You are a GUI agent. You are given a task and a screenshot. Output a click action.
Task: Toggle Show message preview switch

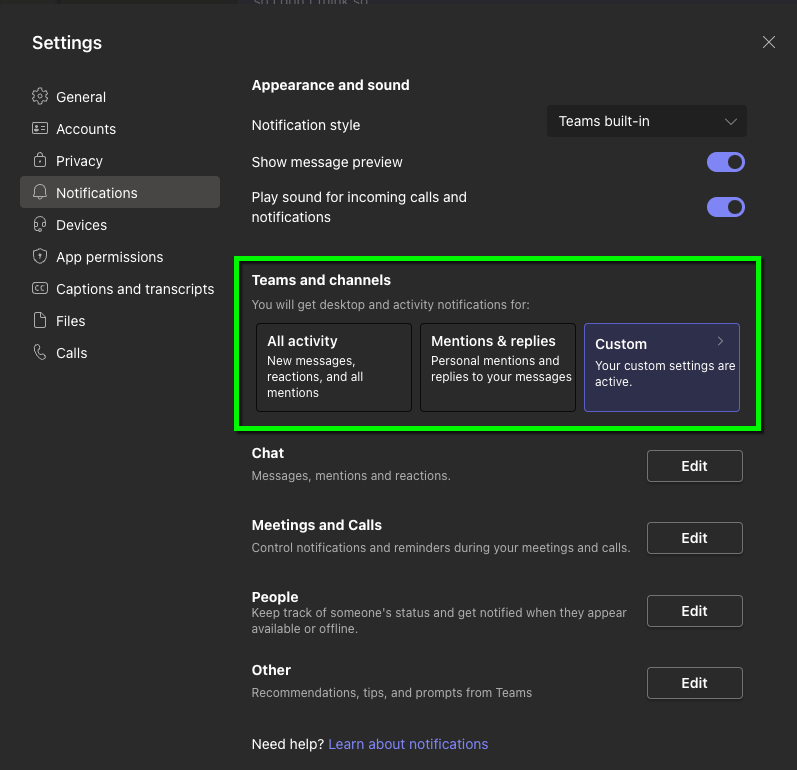tap(725, 162)
